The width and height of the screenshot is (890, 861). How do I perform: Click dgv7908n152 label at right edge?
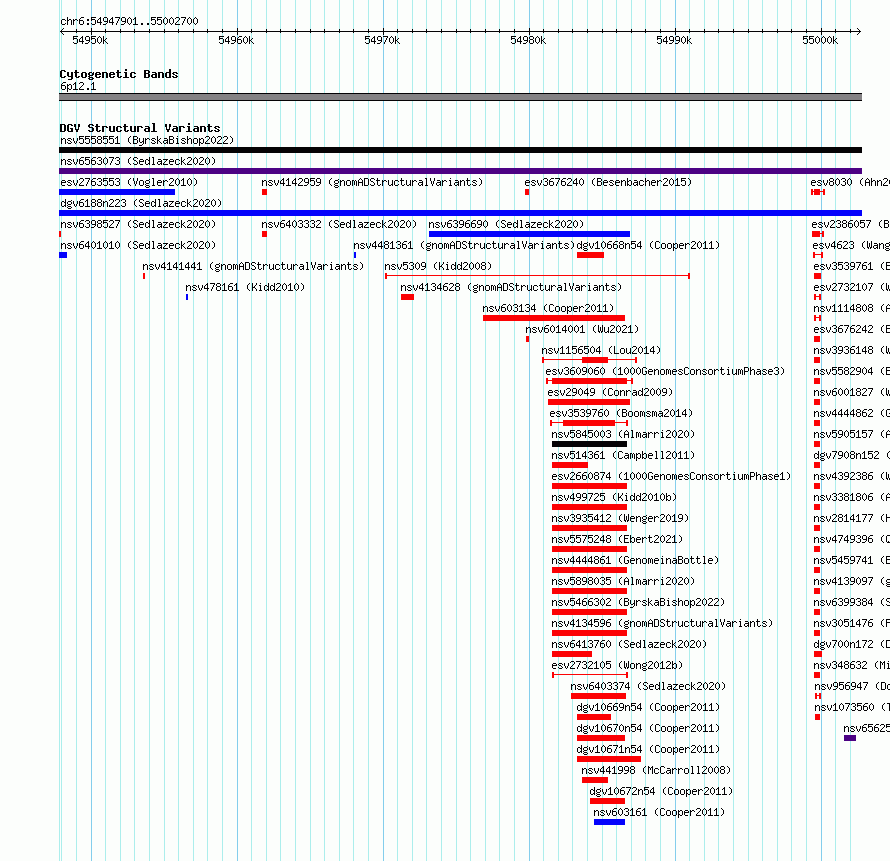851,455
